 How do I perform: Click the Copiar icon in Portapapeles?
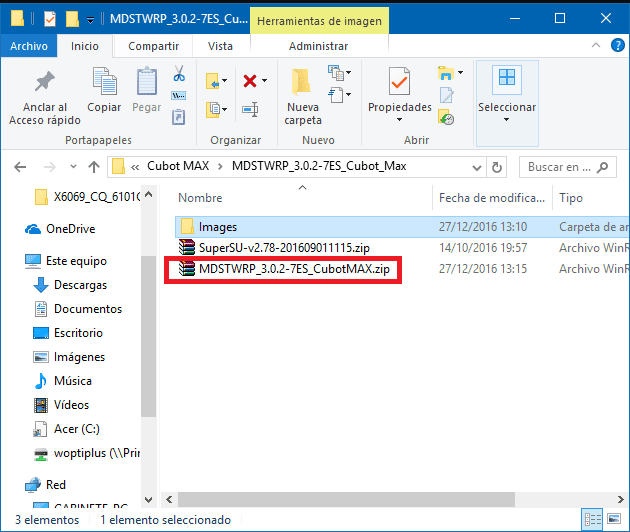point(104,81)
